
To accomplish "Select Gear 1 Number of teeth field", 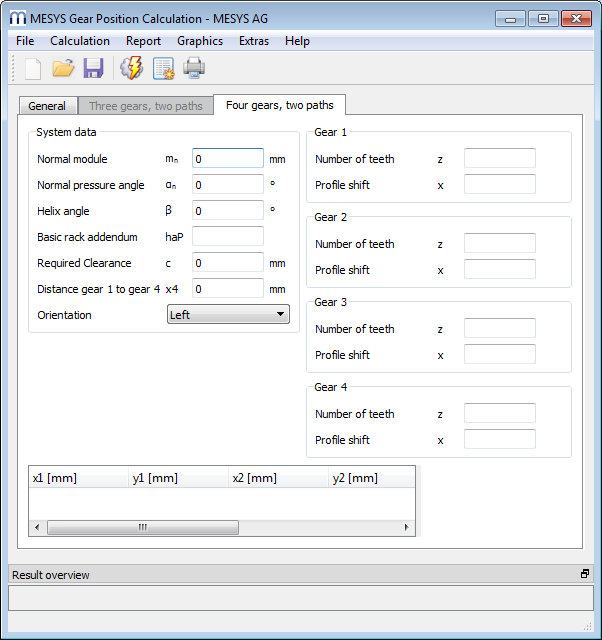I will [x=499, y=159].
